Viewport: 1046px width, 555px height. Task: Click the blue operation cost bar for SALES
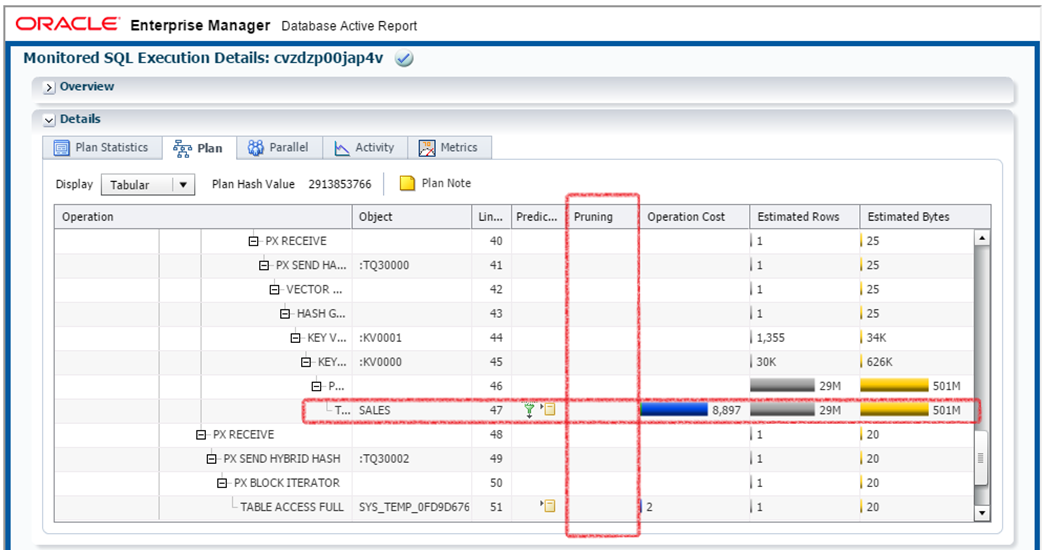674,410
